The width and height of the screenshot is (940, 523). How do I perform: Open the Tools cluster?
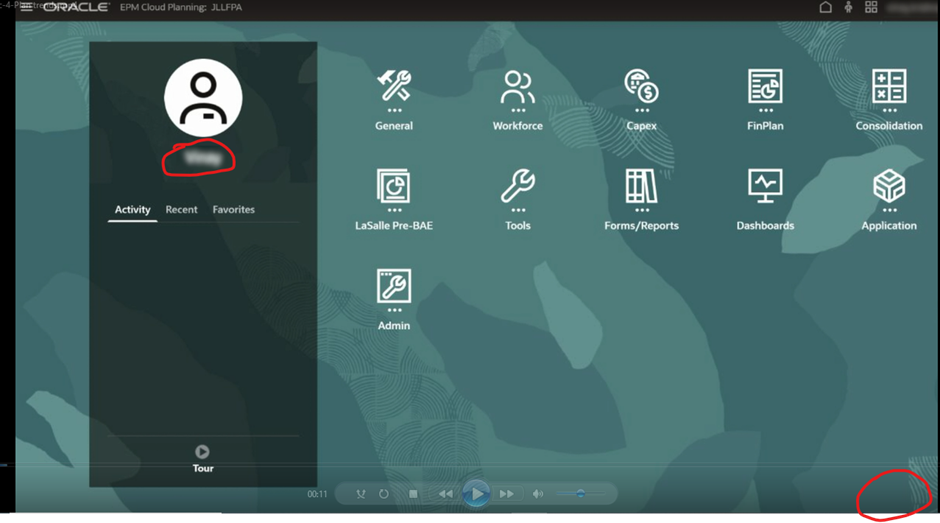(x=517, y=200)
